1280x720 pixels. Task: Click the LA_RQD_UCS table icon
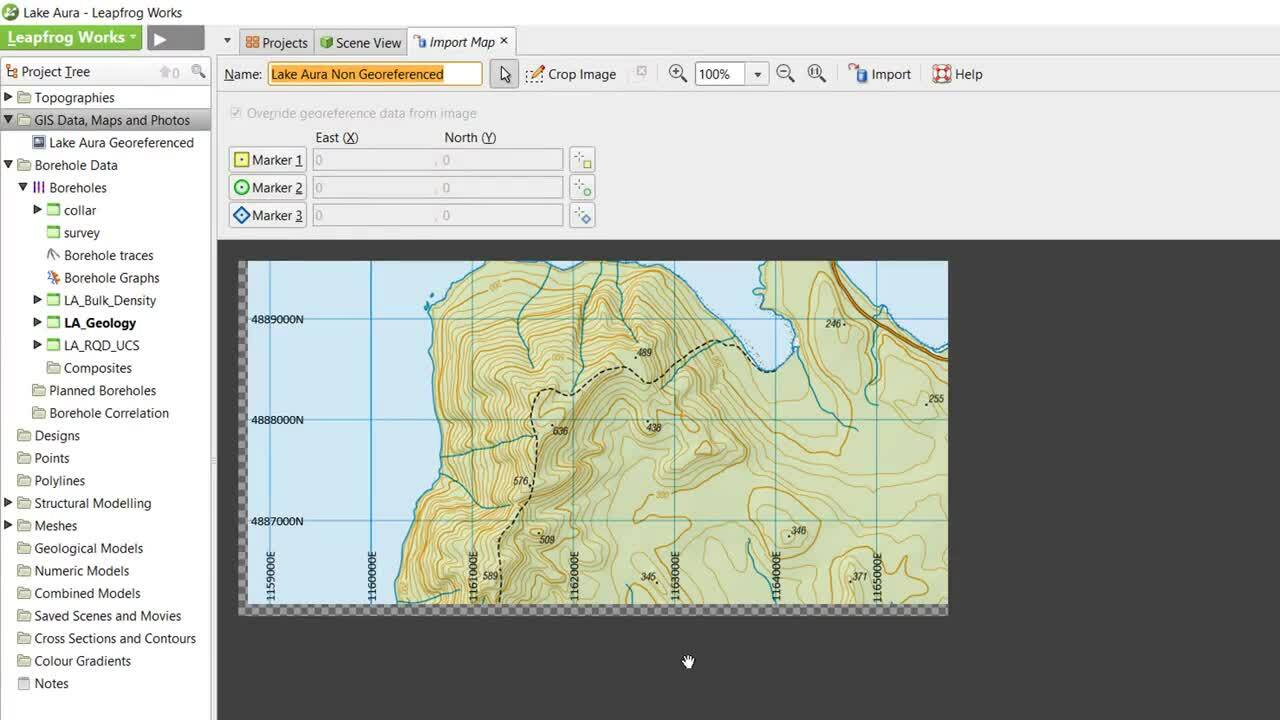(54, 345)
